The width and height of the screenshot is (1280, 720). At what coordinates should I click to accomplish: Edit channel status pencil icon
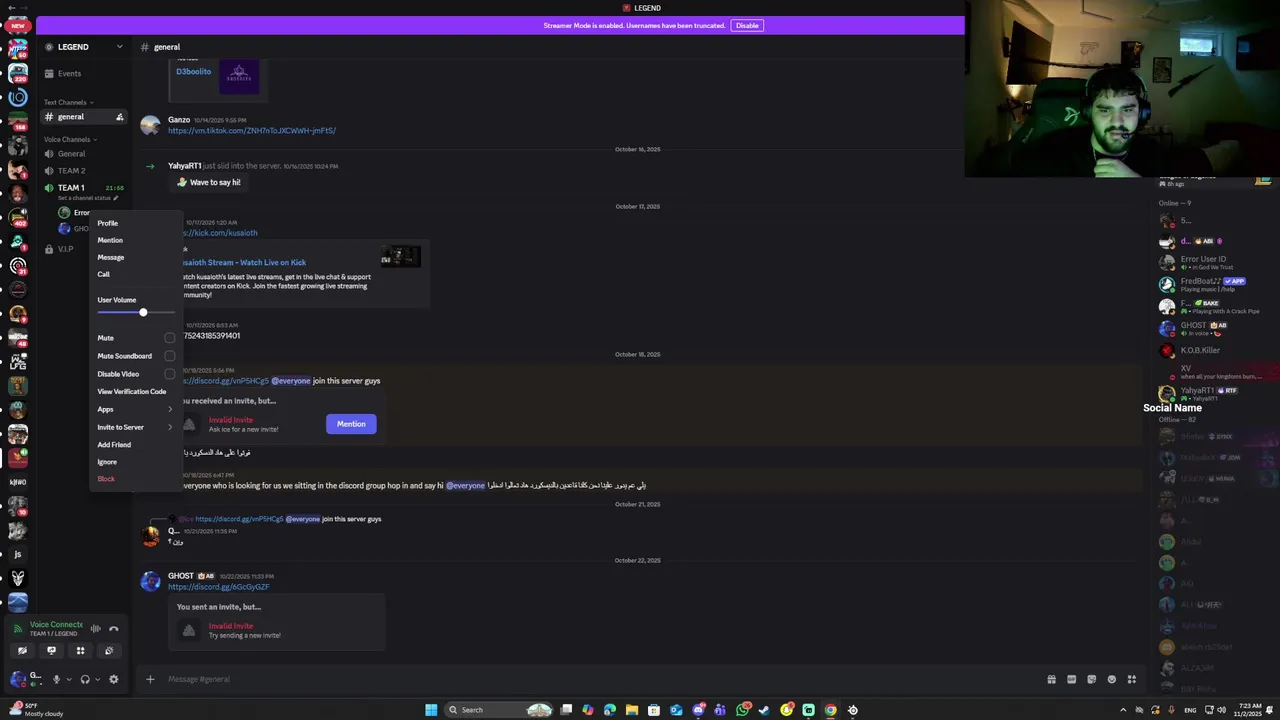pyautogui.click(x=115, y=198)
